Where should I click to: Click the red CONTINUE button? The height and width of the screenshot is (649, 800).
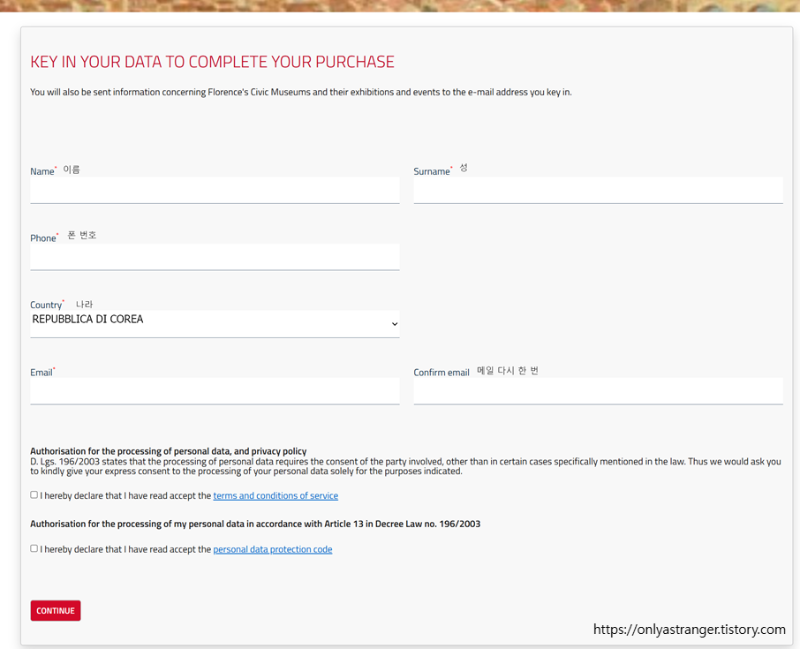tap(56, 611)
